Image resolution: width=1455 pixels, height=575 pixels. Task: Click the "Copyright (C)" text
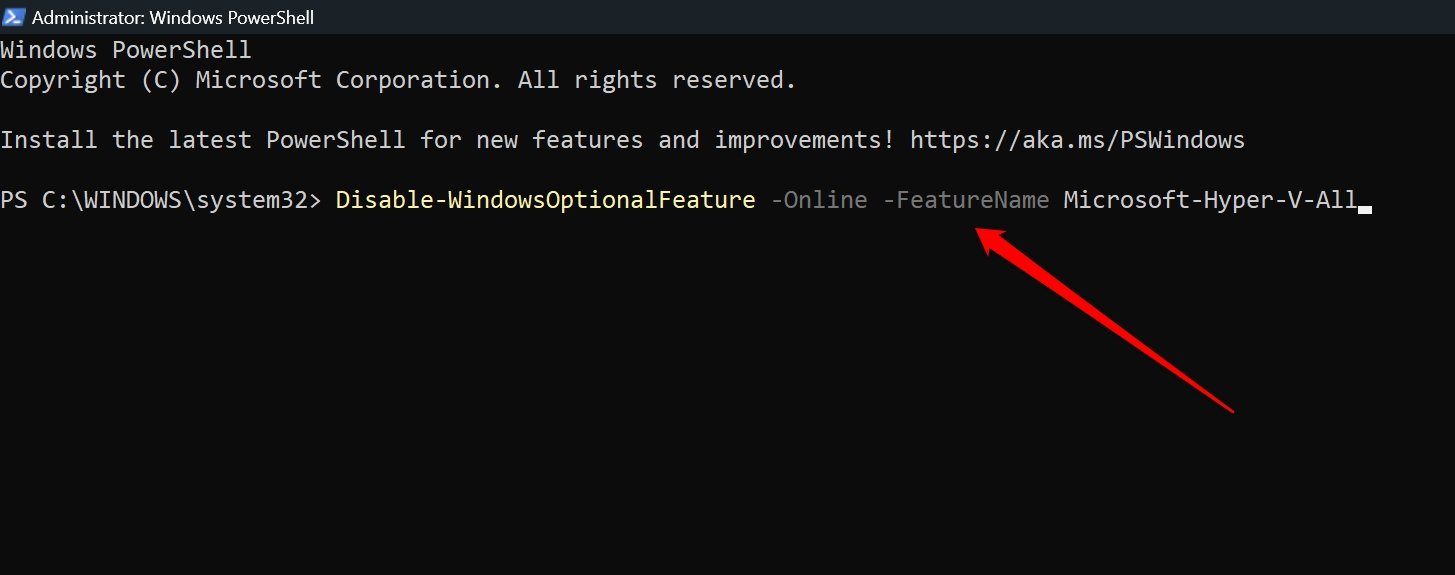coord(90,80)
